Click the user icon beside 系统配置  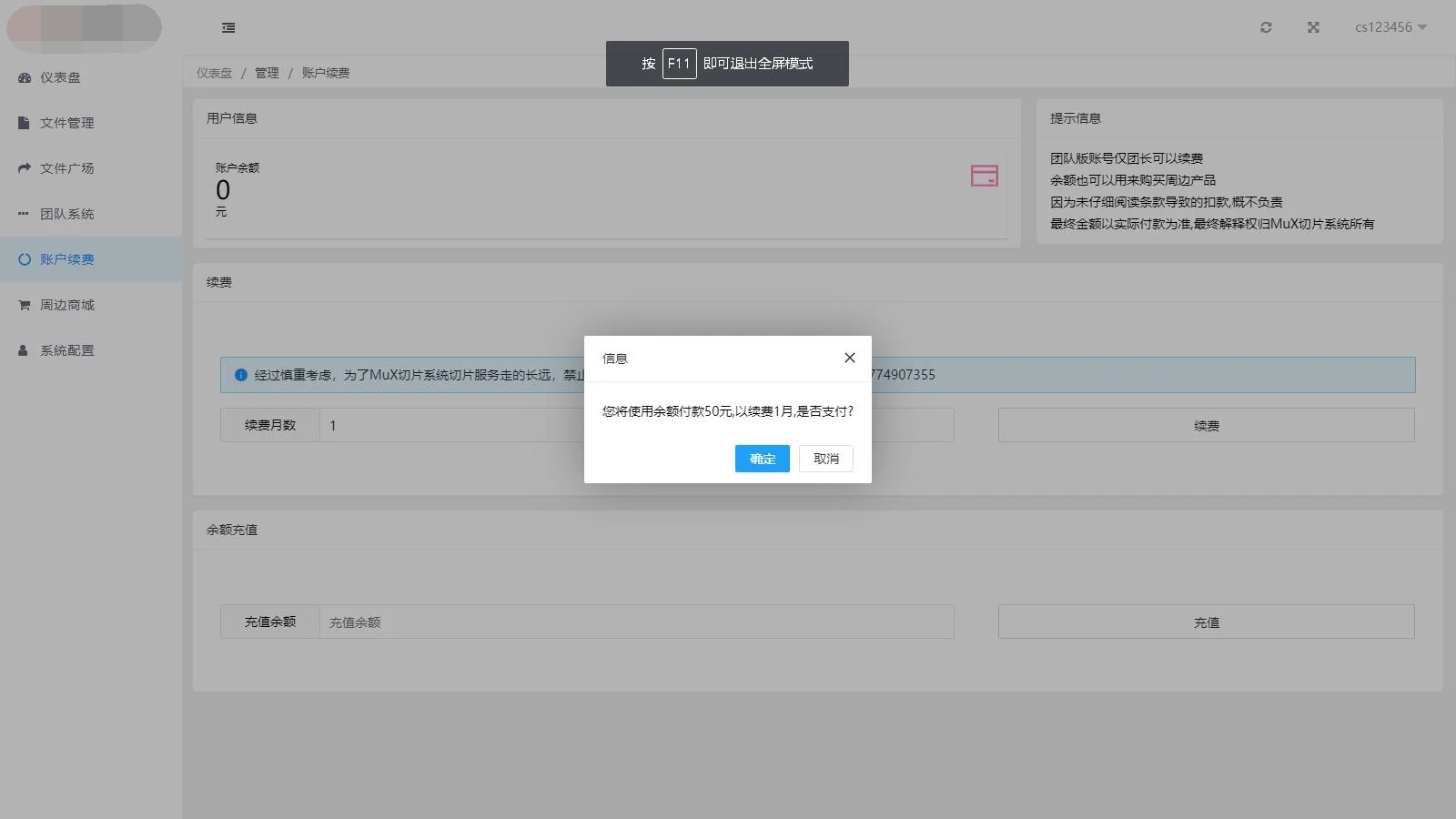pos(24,350)
